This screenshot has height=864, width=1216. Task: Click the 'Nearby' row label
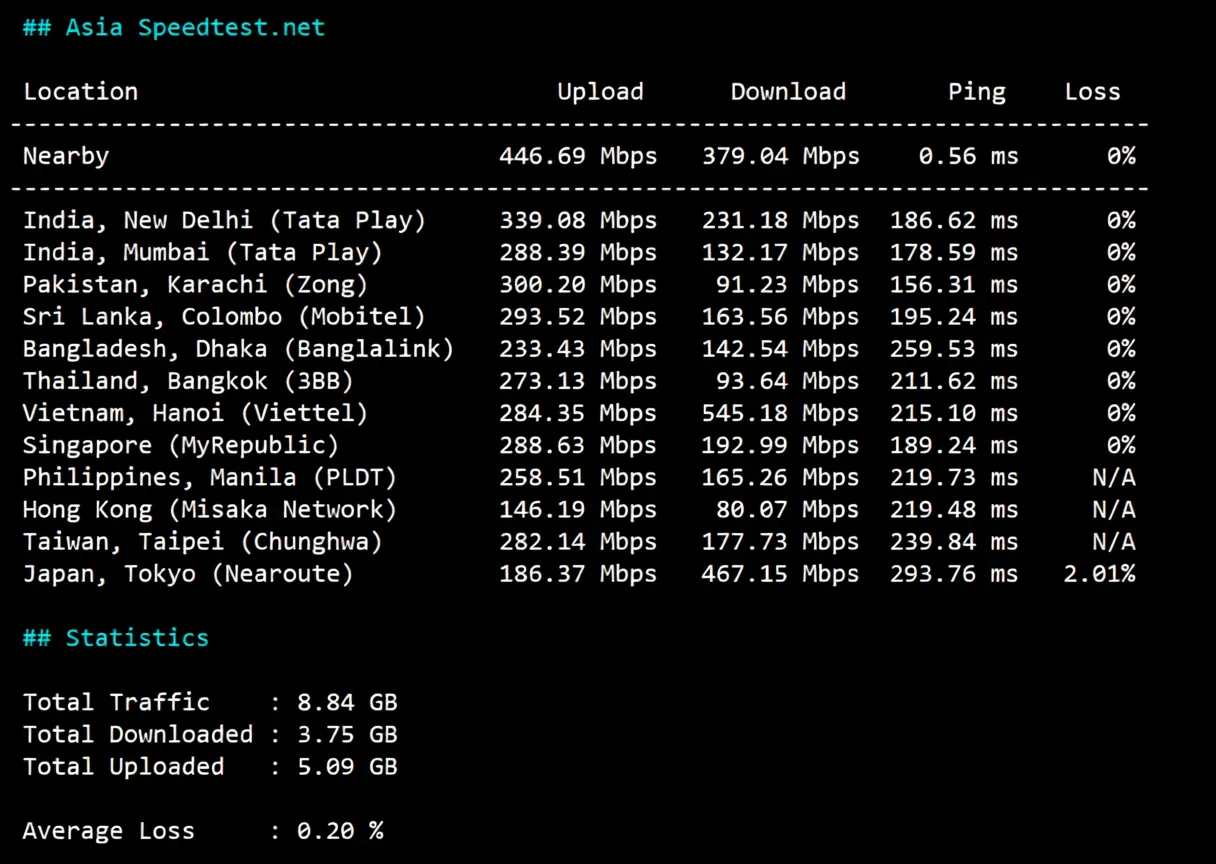(x=66, y=156)
